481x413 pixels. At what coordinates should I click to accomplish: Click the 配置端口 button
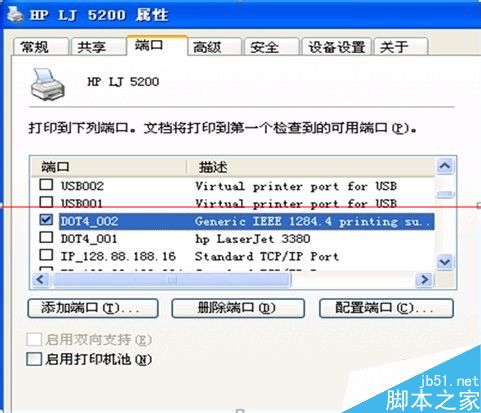coord(386,308)
